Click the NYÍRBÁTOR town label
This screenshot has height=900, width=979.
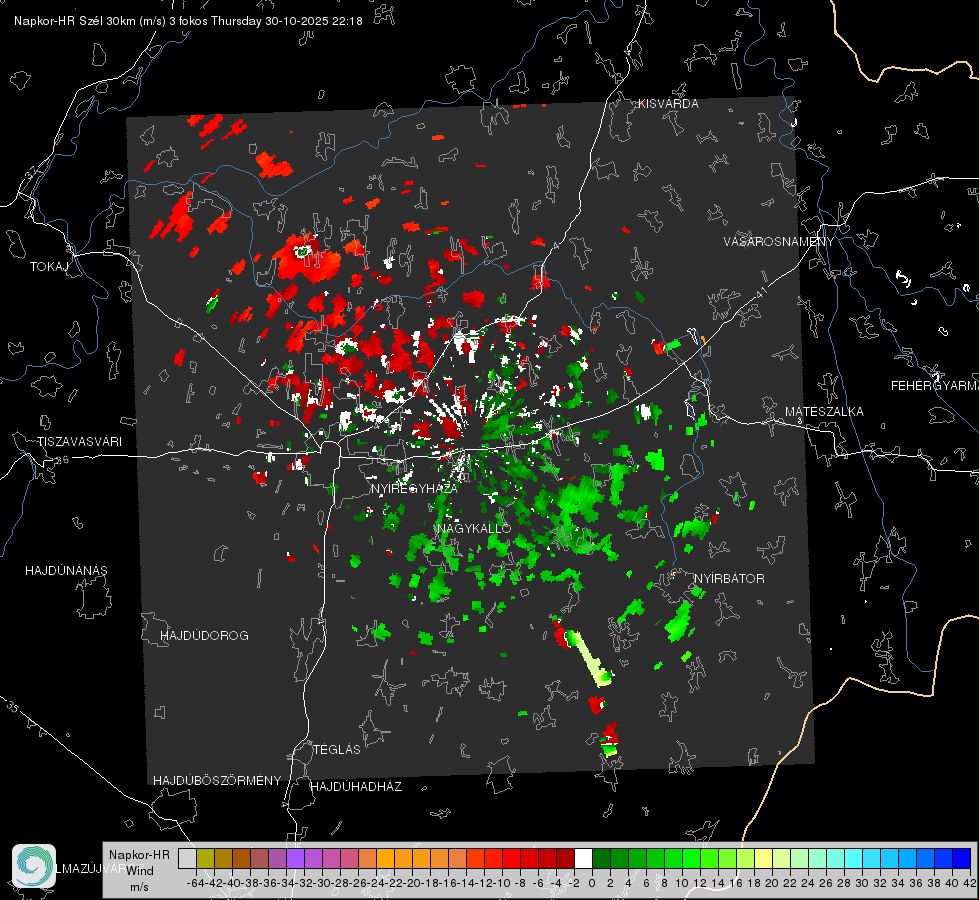(x=729, y=579)
